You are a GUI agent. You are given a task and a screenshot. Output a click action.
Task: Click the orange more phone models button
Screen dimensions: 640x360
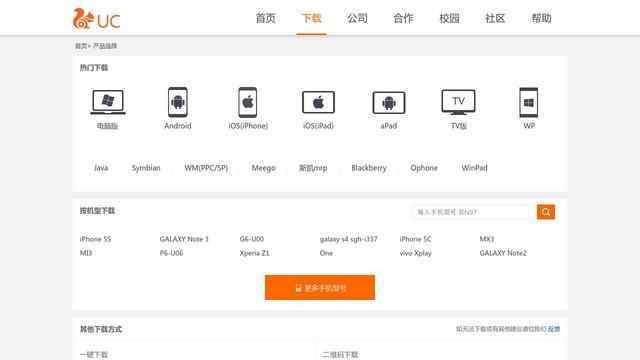[320, 287]
